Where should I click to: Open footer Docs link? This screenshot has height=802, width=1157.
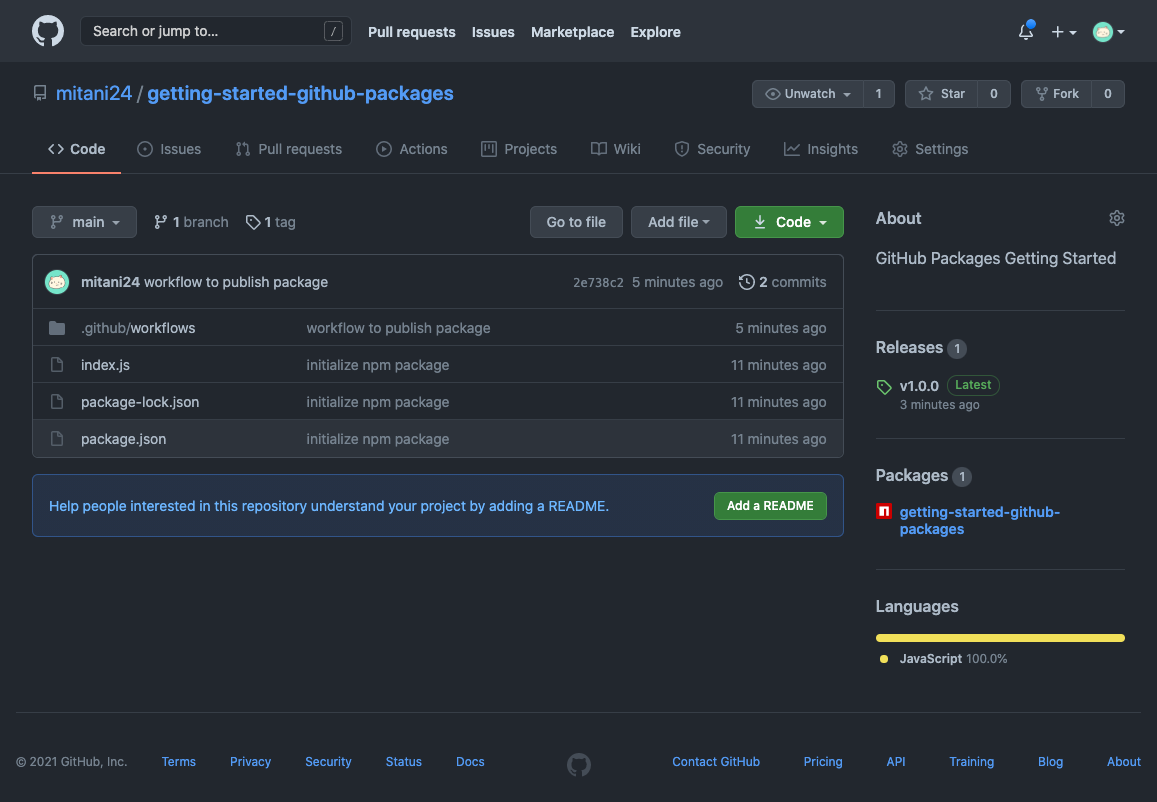[470, 761]
